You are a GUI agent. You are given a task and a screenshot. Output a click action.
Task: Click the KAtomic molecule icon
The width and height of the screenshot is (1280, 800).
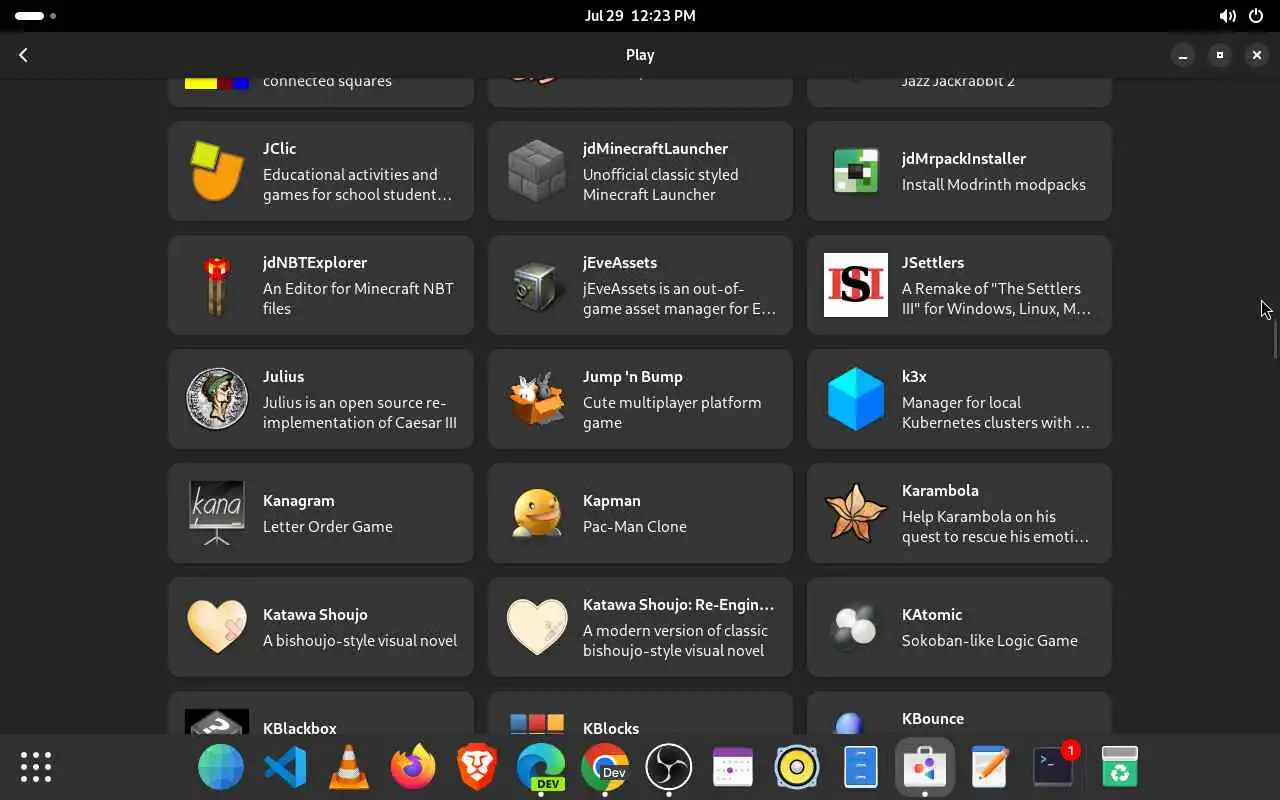point(856,627)
